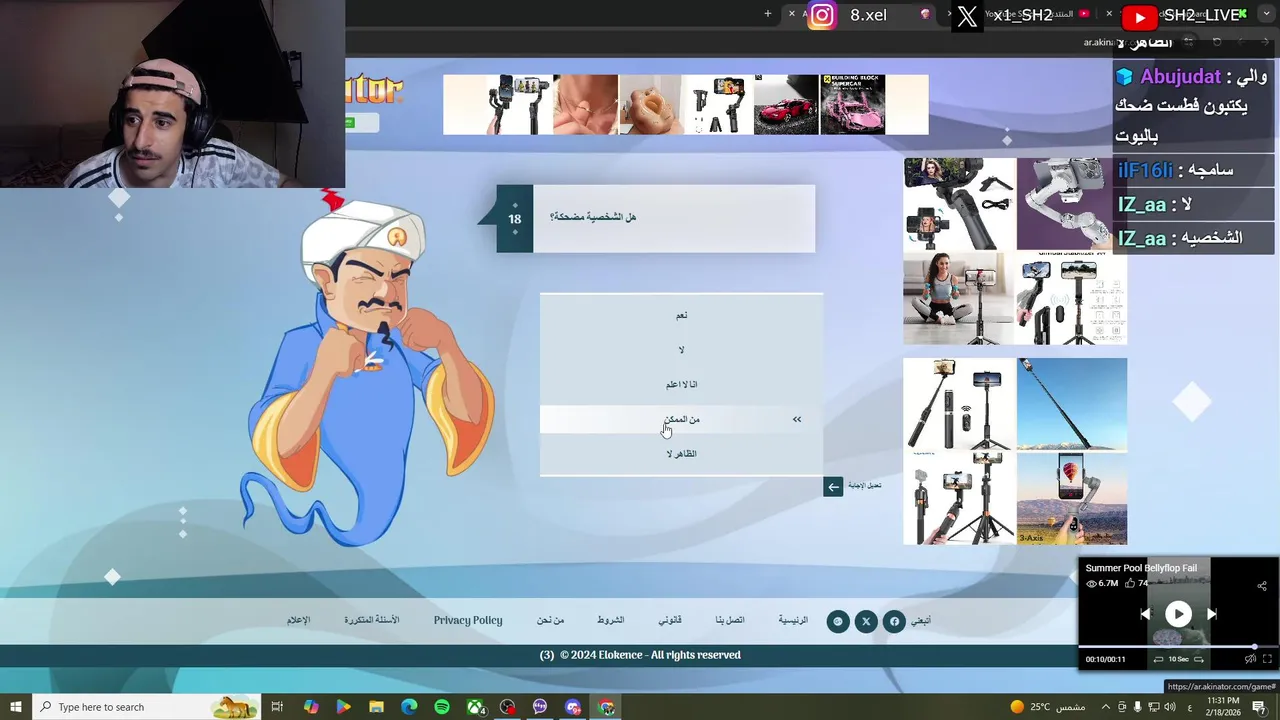Viewport: 1280px width, 720px height.
Task: Open Spotify from the taskbar
Action: (x=442, y=707)
